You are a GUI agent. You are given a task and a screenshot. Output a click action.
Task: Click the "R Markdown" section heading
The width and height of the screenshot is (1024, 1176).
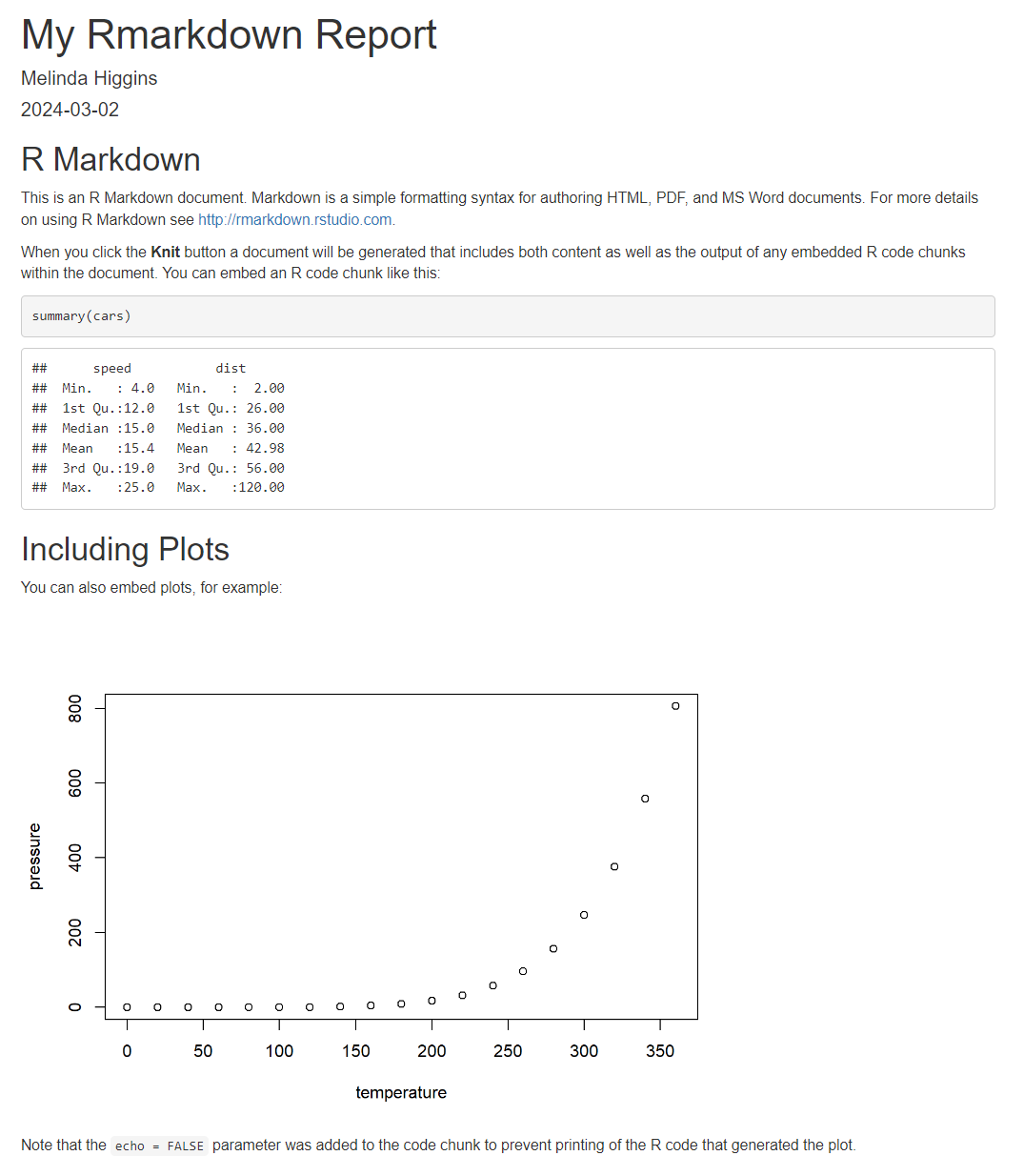coord(110,159)
